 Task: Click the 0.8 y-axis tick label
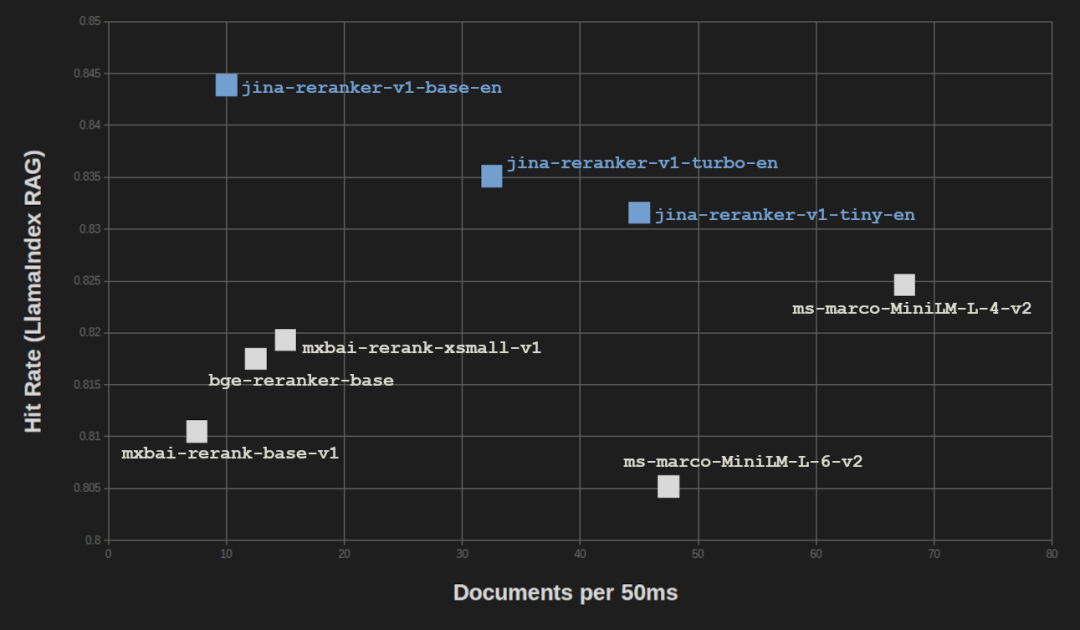click(x=93, y=540)
